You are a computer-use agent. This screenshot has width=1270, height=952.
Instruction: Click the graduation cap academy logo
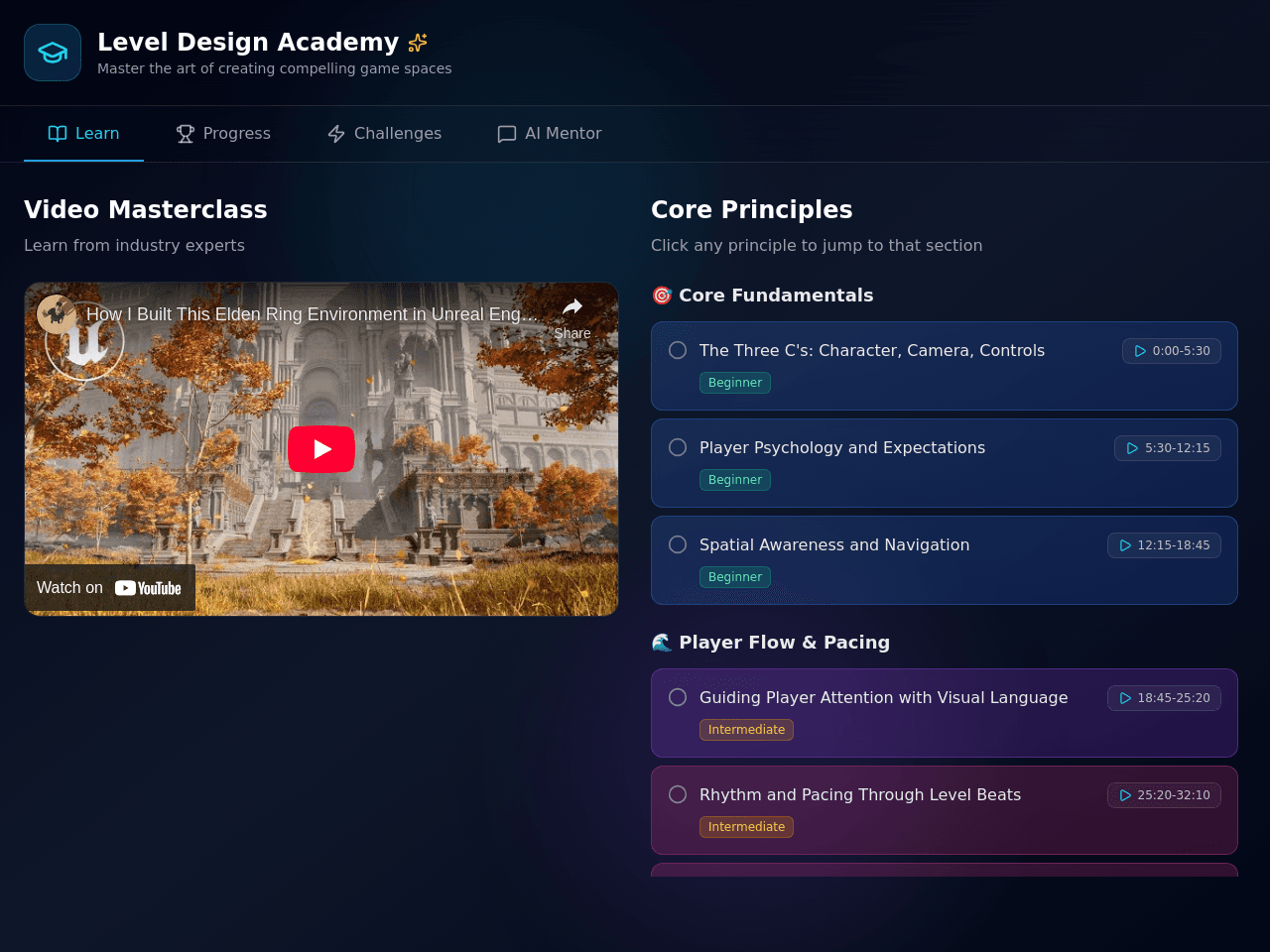tap(53, 53)
